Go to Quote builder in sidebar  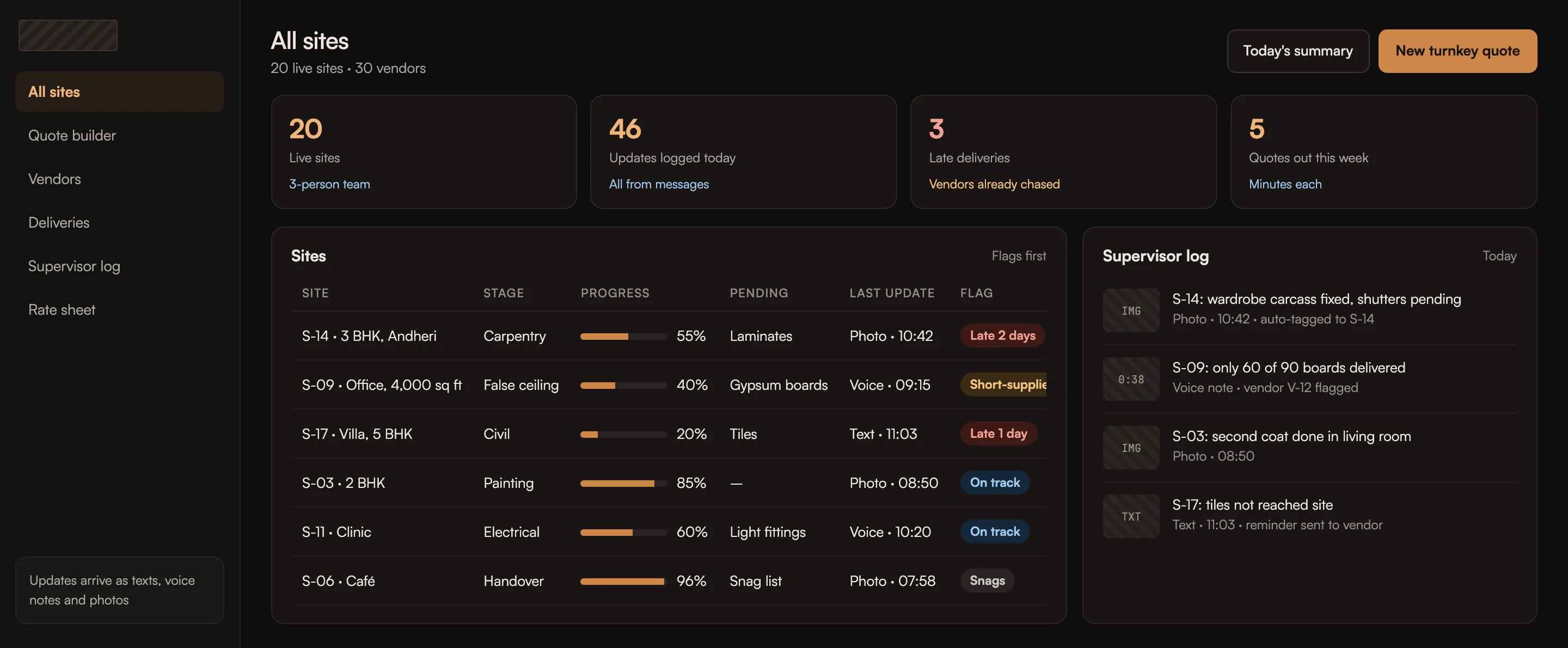pyautogui.click(x=119, y=135)
